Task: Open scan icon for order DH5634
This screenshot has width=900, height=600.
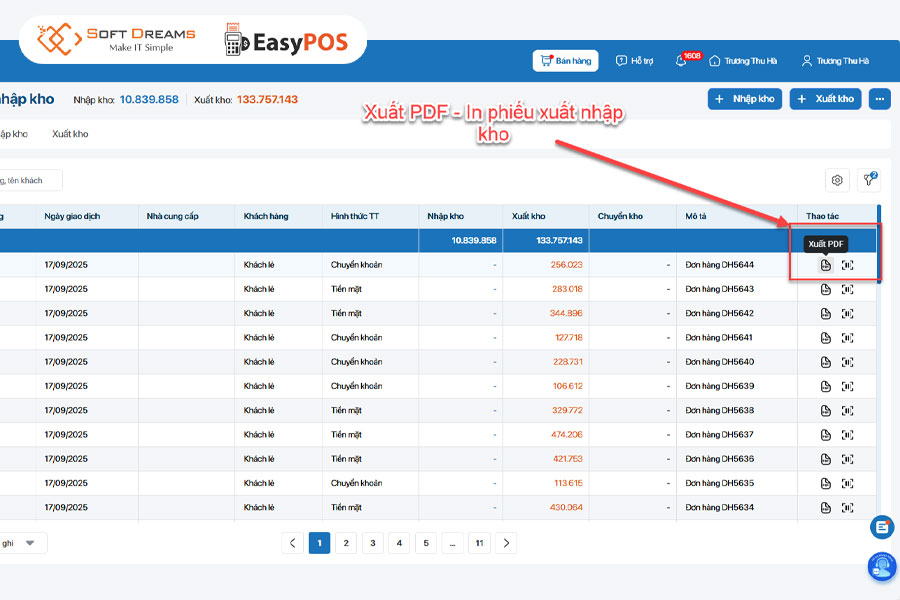Action: tap(847, 508)
